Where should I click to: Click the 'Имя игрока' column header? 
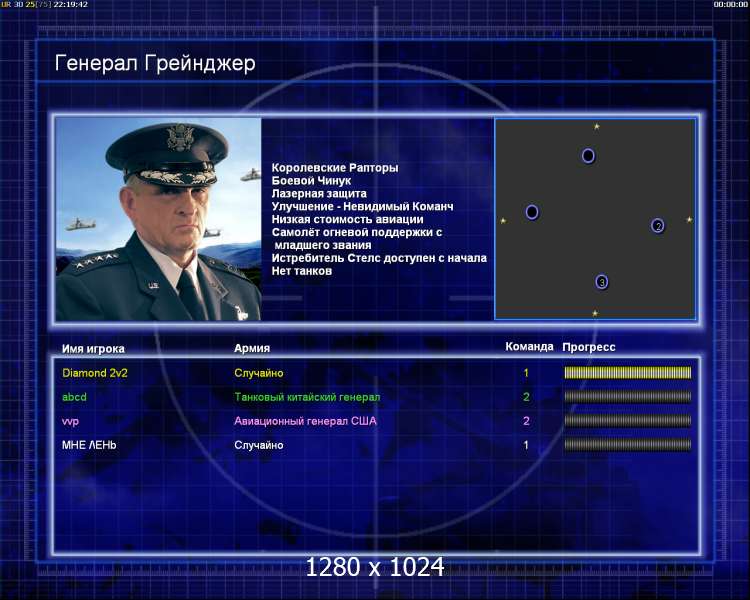point(93,349)
